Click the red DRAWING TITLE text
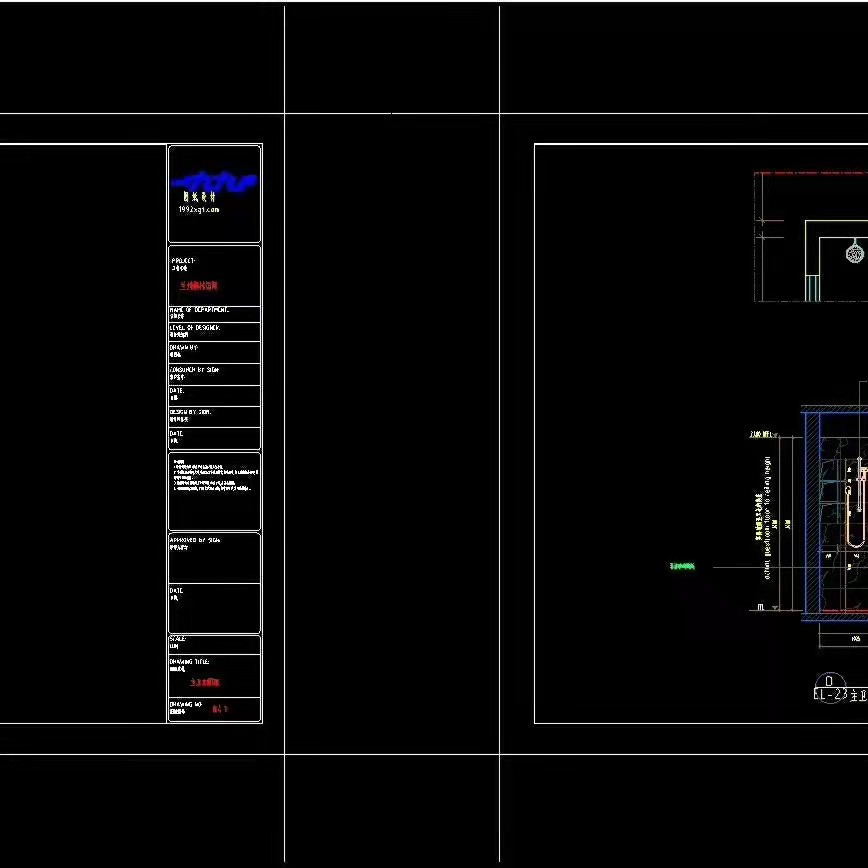Viewport: 868px width, 868px height. click(x=204, y=682)
